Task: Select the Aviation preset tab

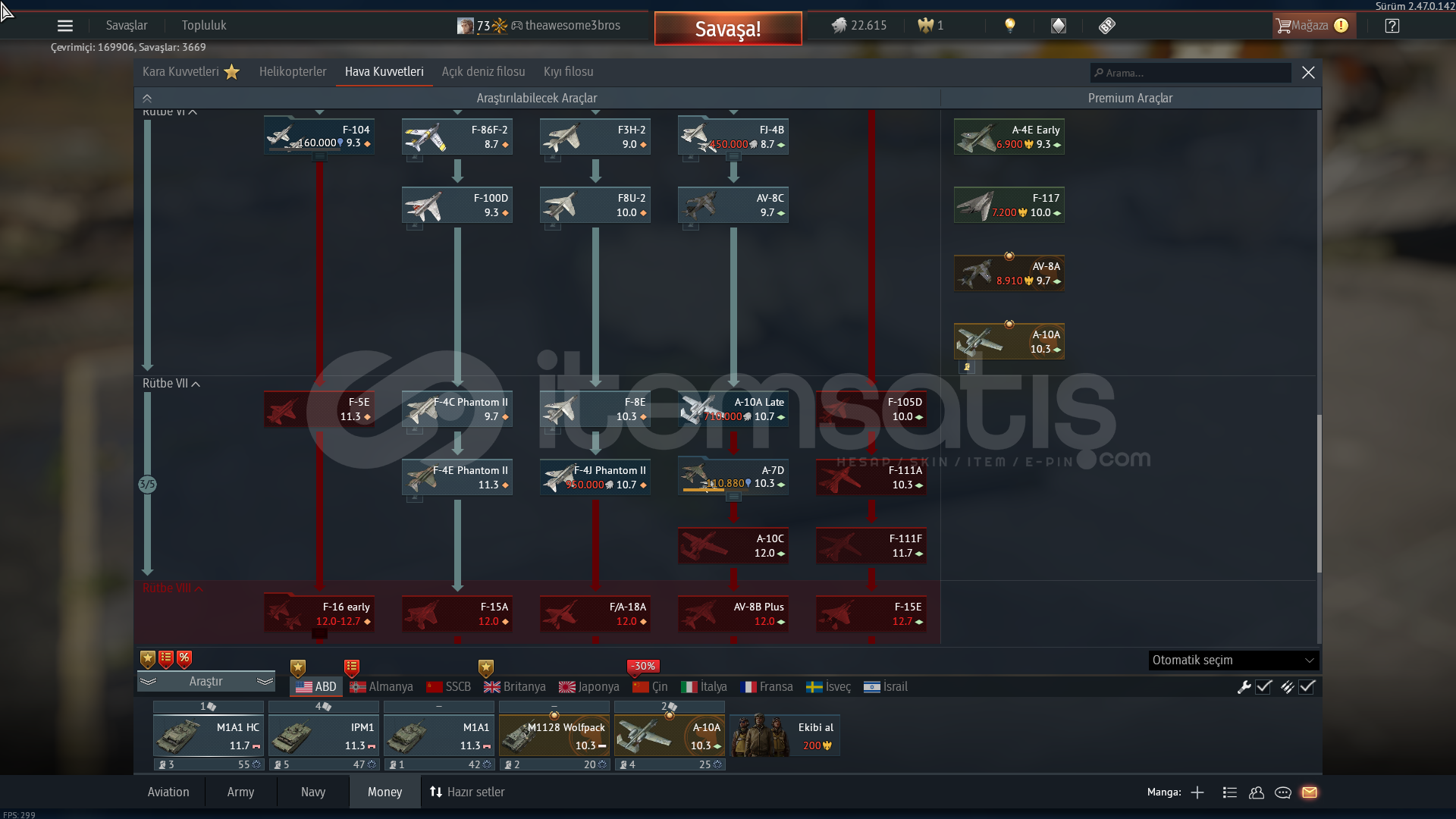Action: coord(168,792)
